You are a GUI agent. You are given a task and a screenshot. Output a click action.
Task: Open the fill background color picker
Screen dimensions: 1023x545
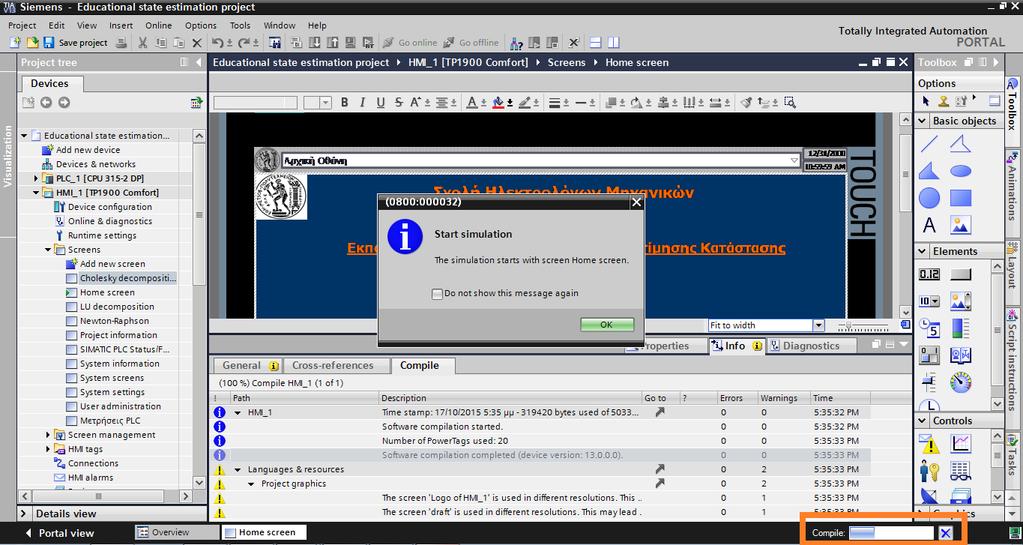[498, 102]
